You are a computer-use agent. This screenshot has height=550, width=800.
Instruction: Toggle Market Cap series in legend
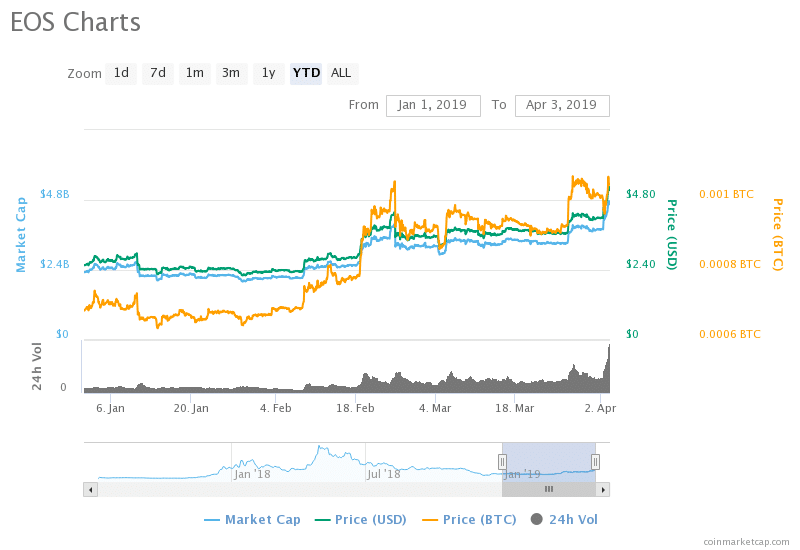pos(253,520)
